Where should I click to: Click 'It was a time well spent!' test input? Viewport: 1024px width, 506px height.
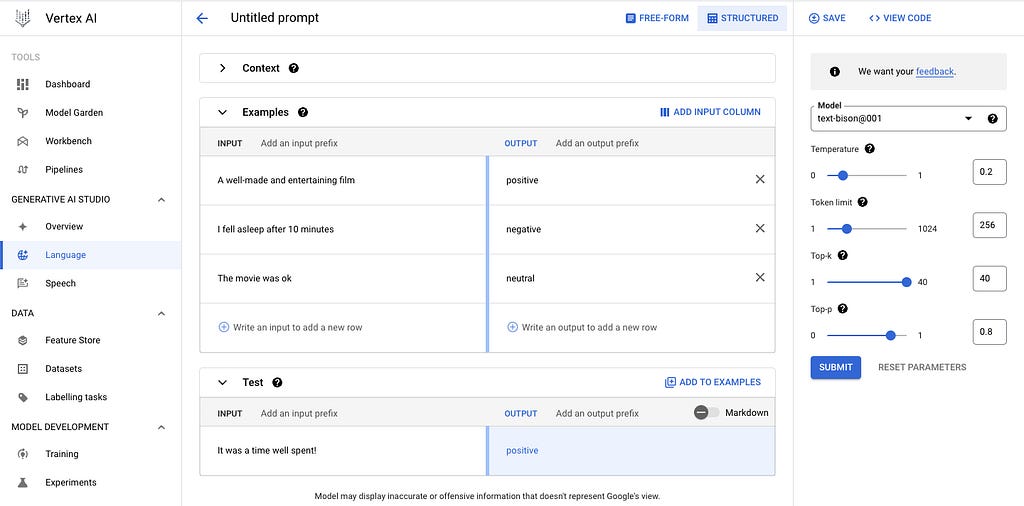click(343, 451)
